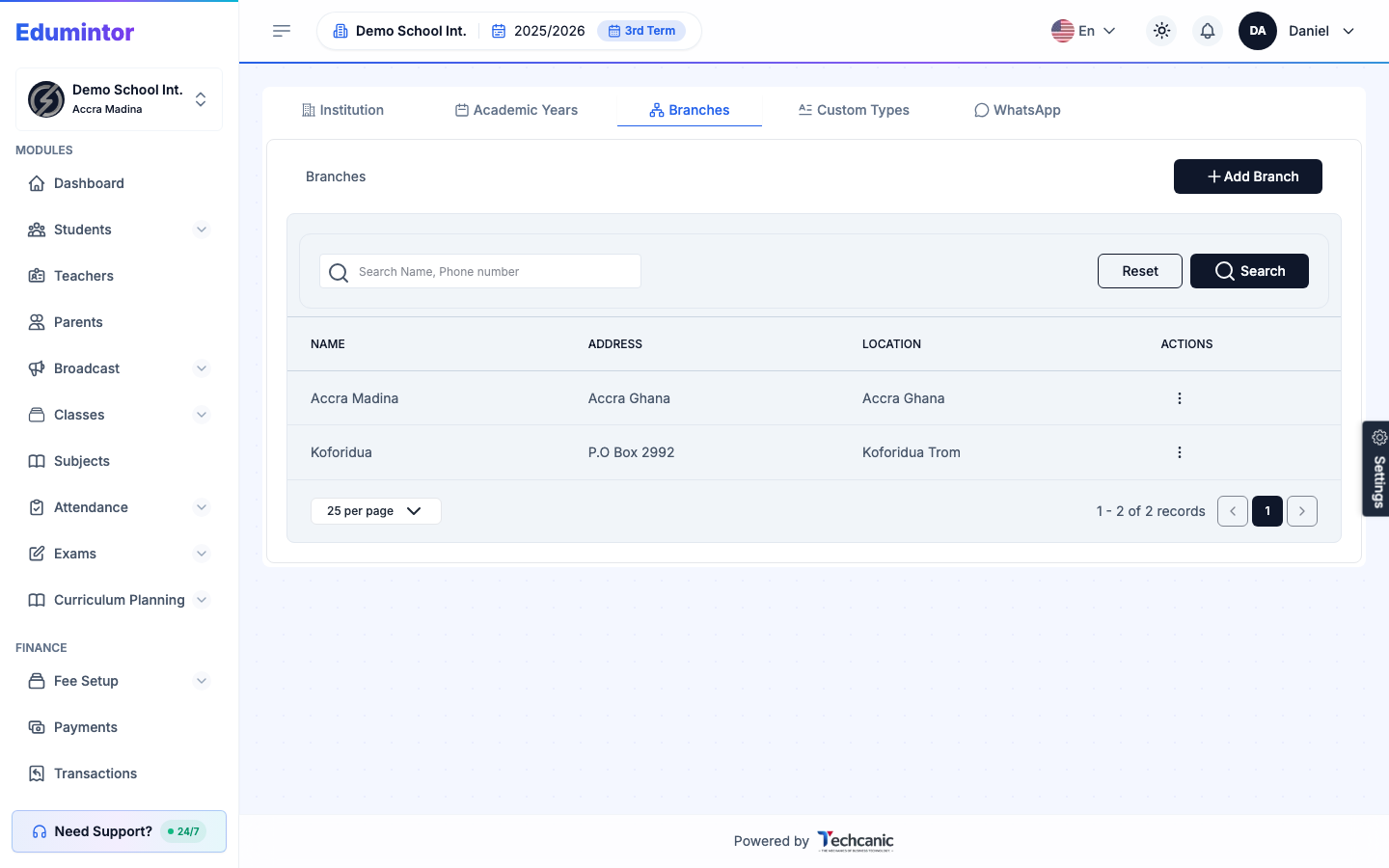The width and height of the screenshot is (1389, 868).
Task: Select page 1 in pagination
Action: [1267, 511]
